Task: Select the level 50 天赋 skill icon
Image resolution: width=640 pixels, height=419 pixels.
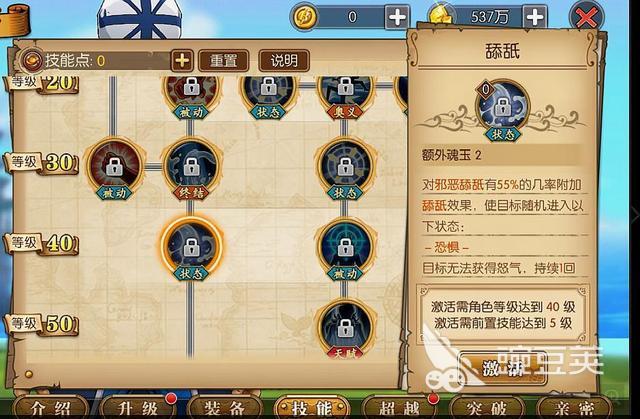Action: tap(345, 328)
